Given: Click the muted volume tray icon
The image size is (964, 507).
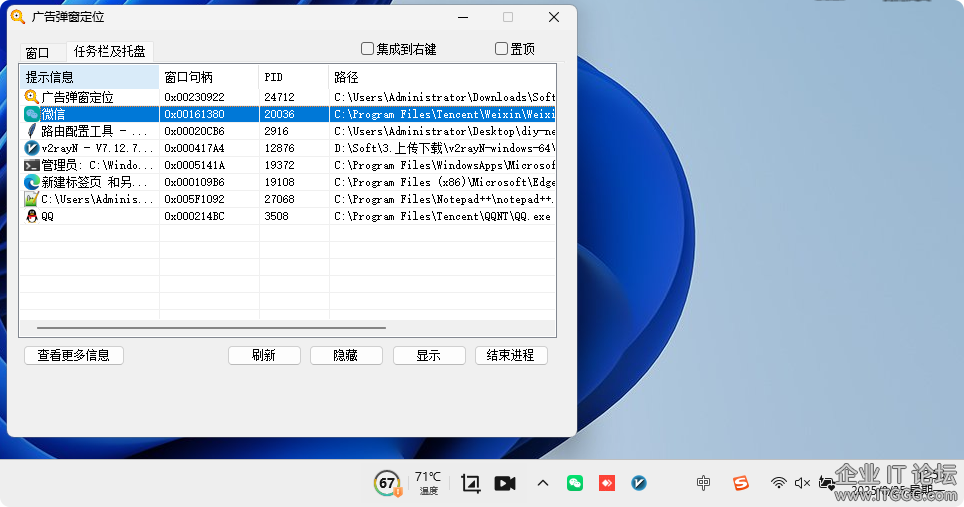Looking at the screenshot, I should click(802, 483).
